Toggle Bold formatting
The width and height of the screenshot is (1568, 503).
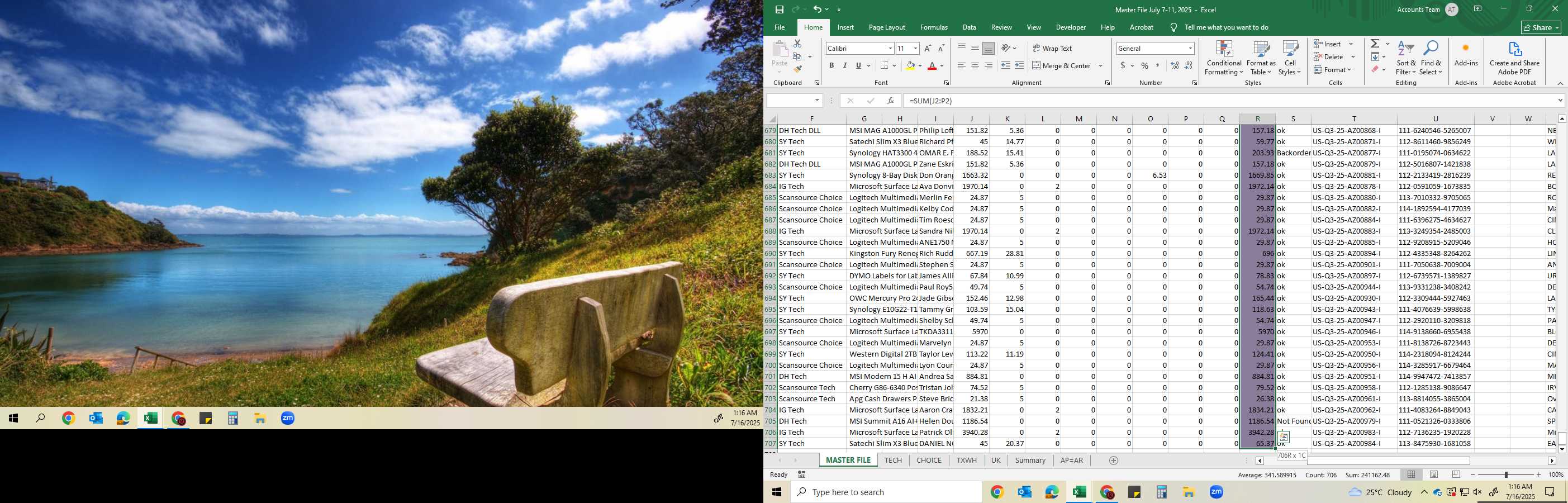[x=831, y=65]
